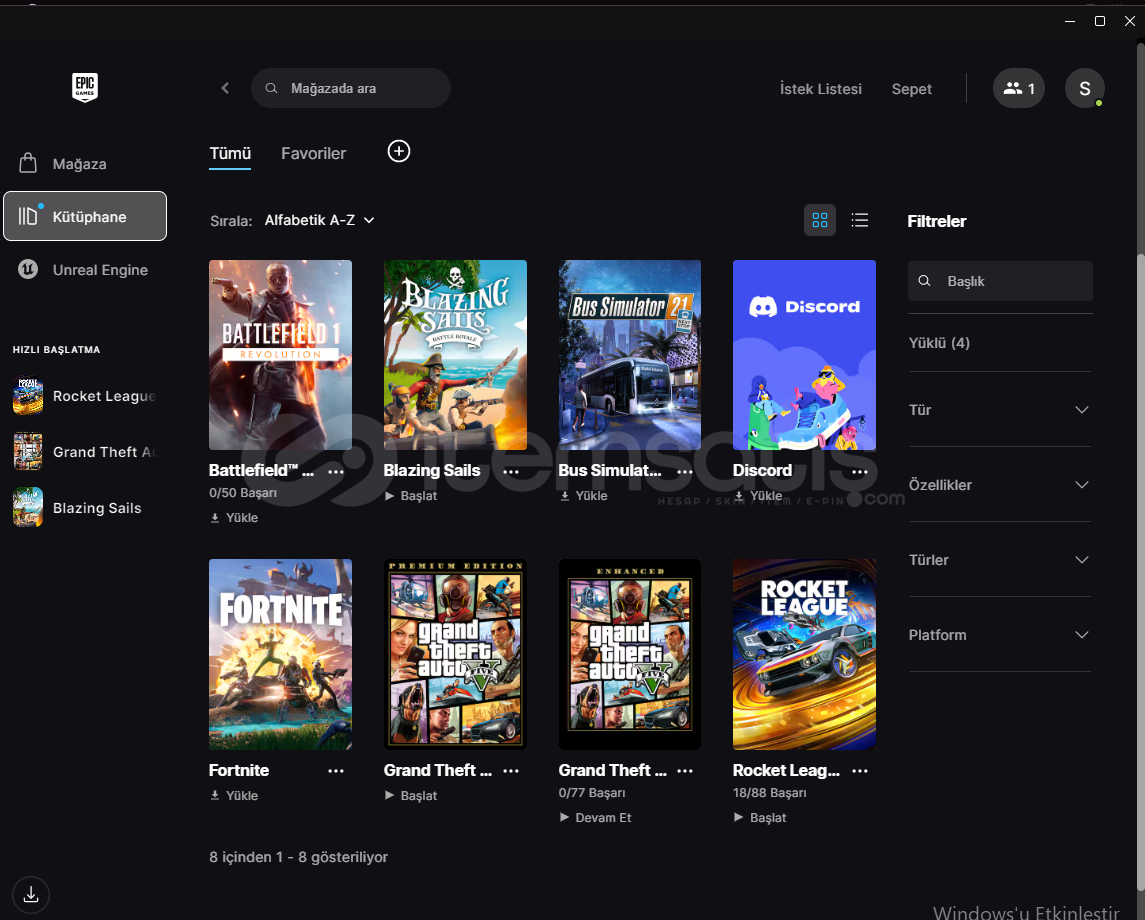Open the Battlefield 1 Revolution cover
The height and width of the screenshot is (920, 1145).
click(x=280, y=355)
